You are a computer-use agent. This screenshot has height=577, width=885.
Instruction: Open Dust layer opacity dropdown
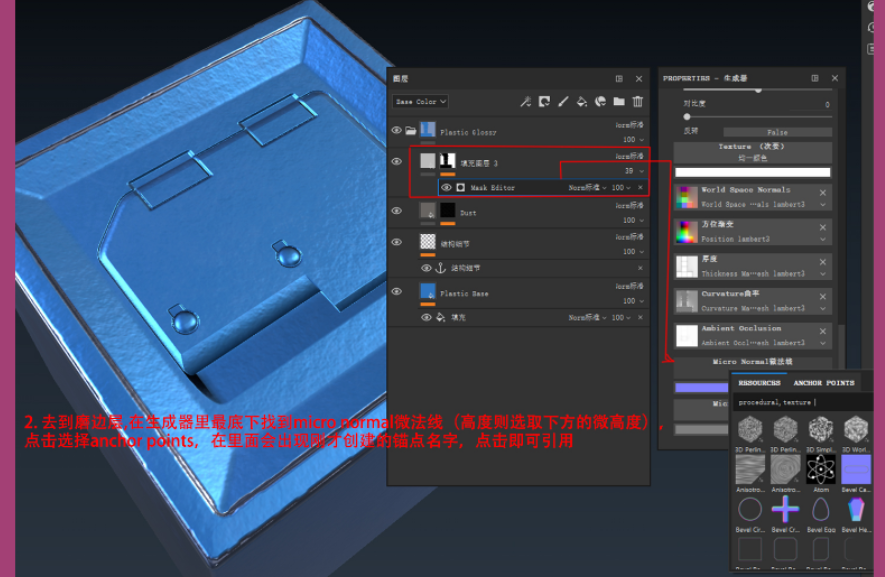[x=633, y=220]
